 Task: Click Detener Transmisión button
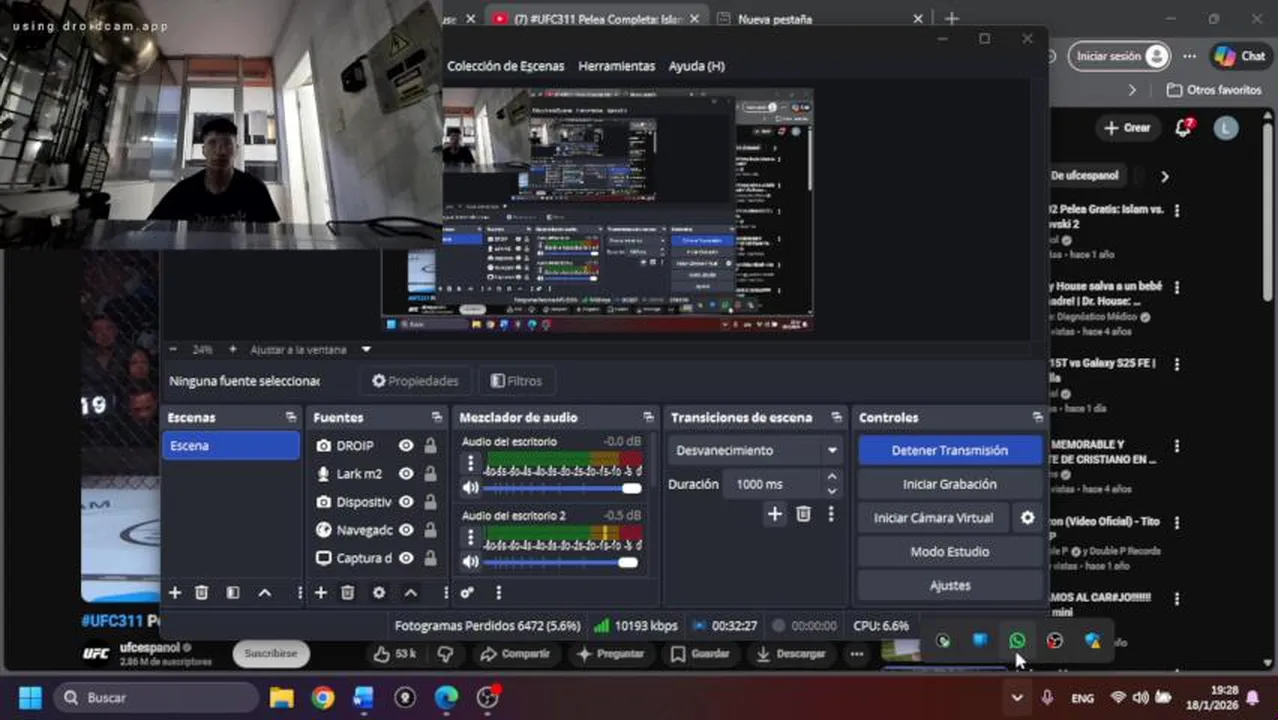coord(950,451)
